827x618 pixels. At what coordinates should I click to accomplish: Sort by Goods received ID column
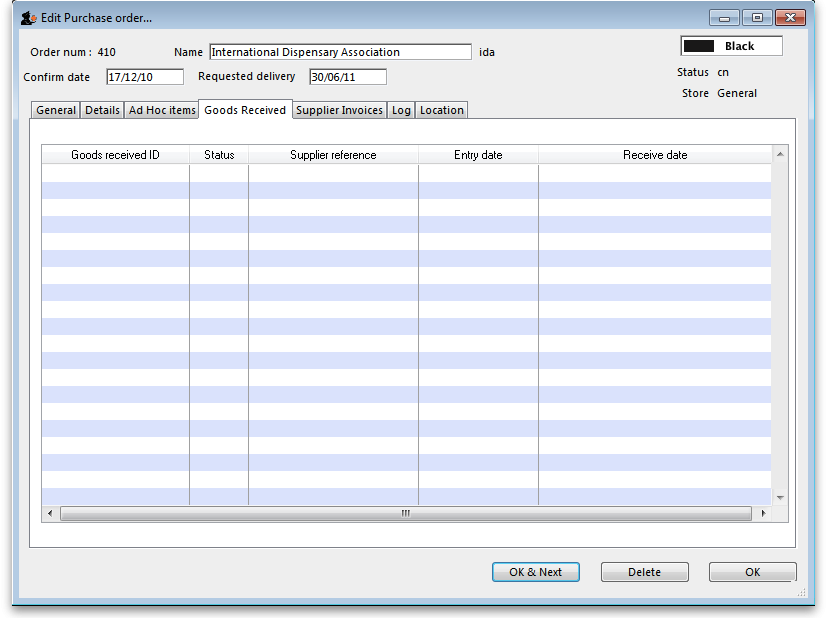[115, 155]
